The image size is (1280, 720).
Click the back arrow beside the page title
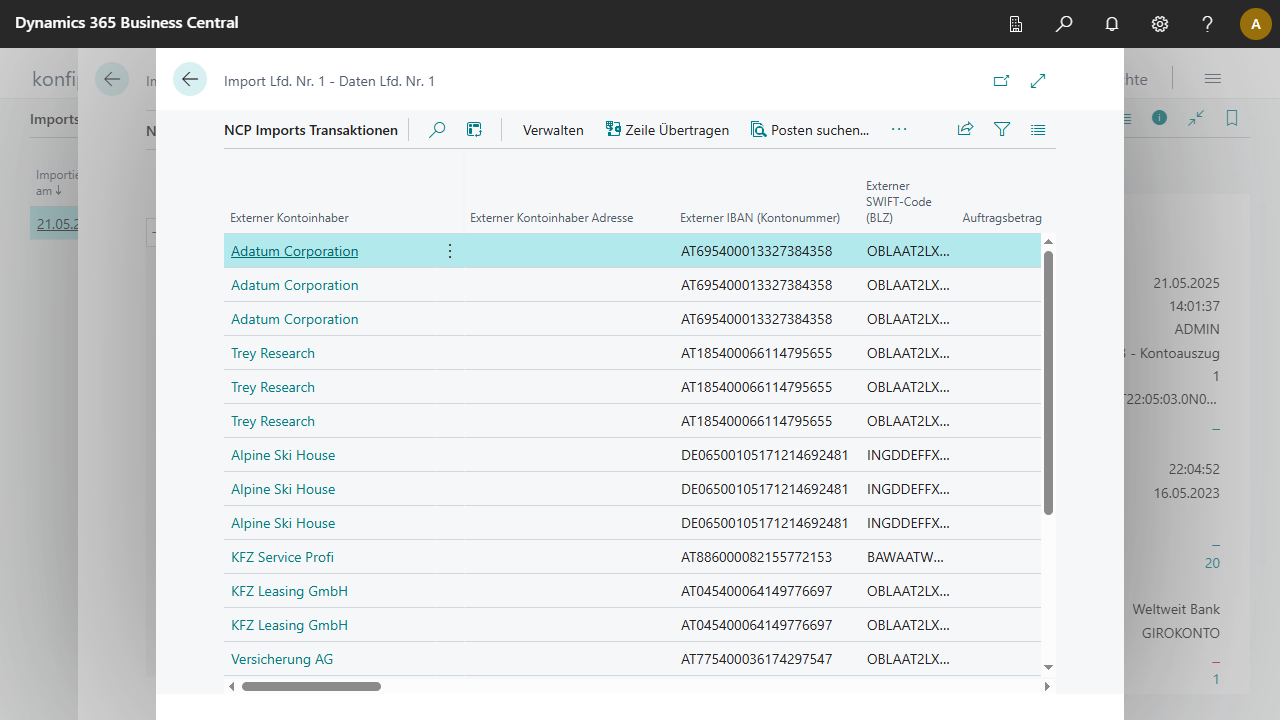(x=190, y=80)
